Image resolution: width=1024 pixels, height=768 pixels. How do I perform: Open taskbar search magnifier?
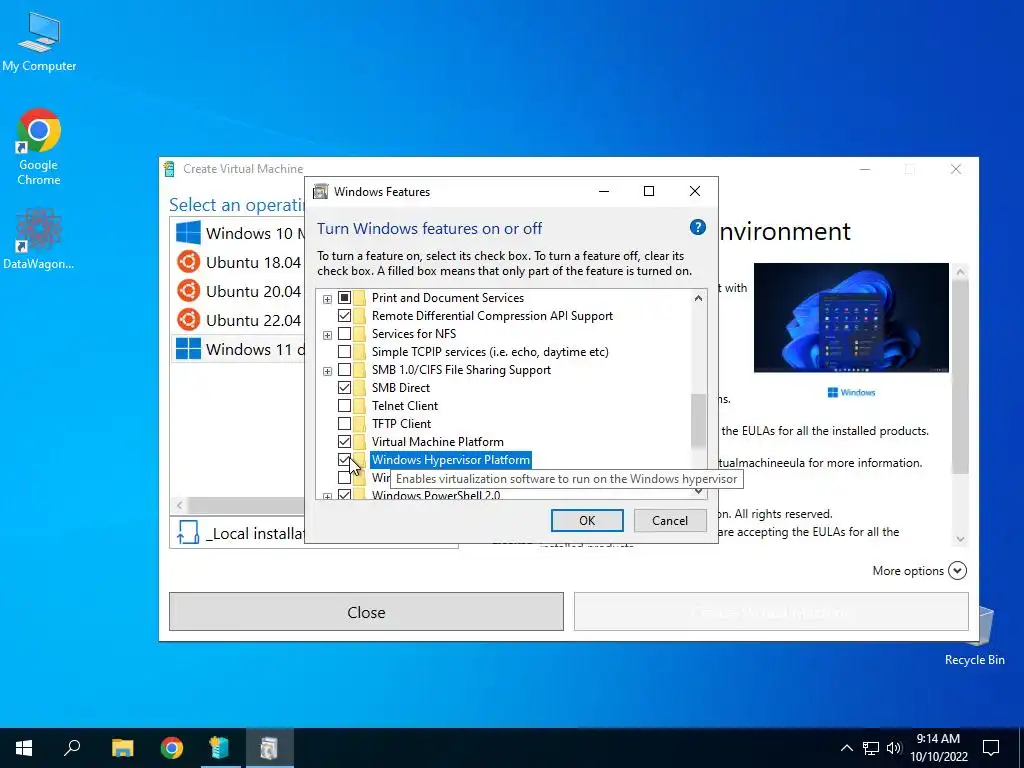coord(72,748)
